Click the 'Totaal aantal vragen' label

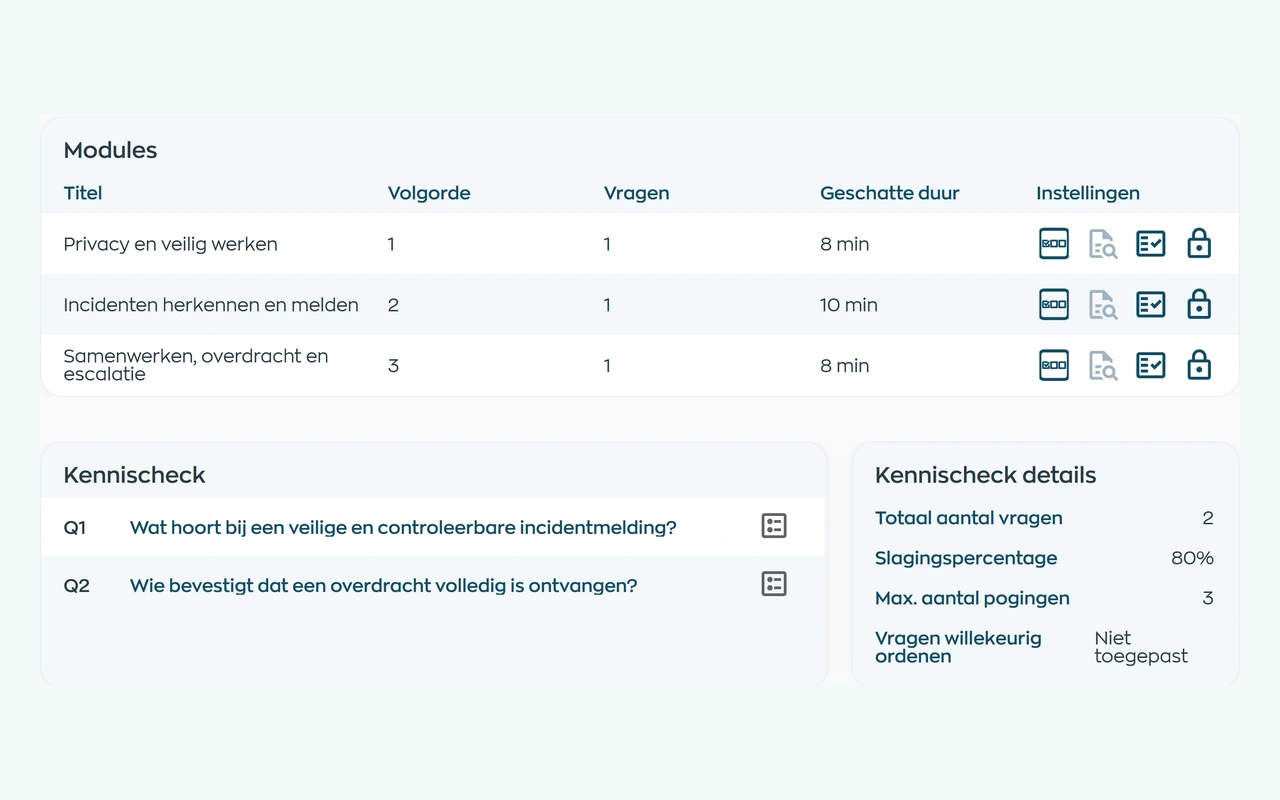[x=969, y=518]
